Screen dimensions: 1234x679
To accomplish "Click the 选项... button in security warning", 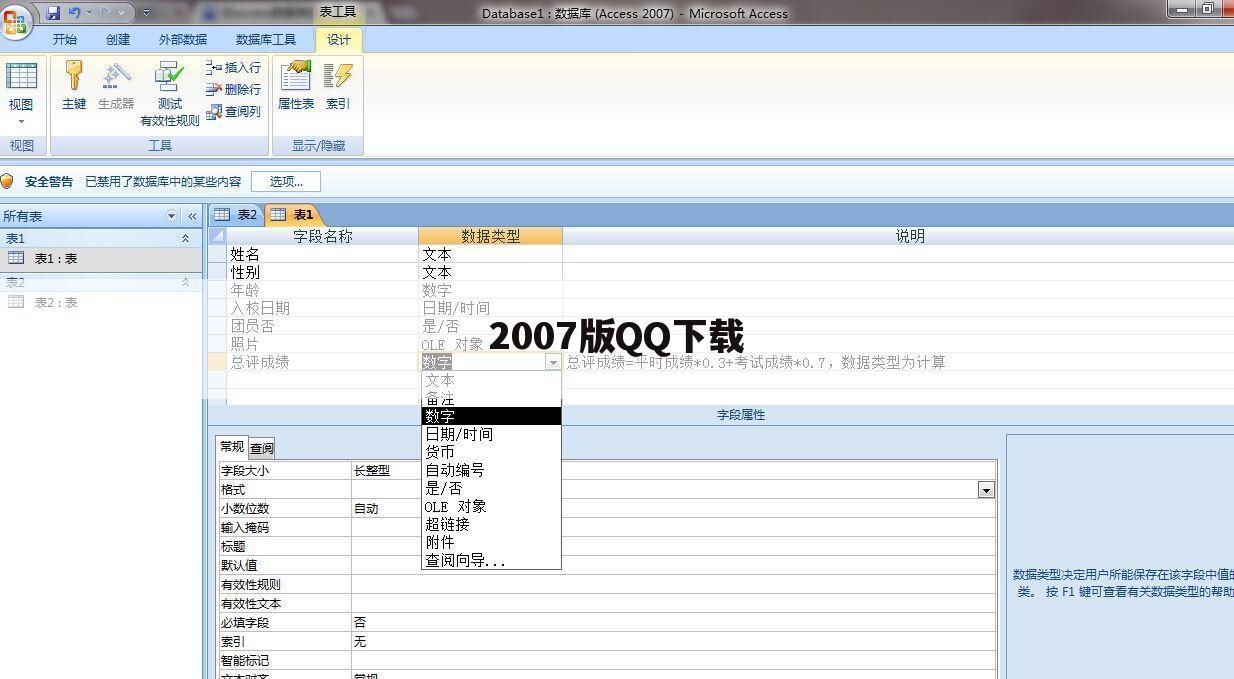I will (x=286, y=181).
